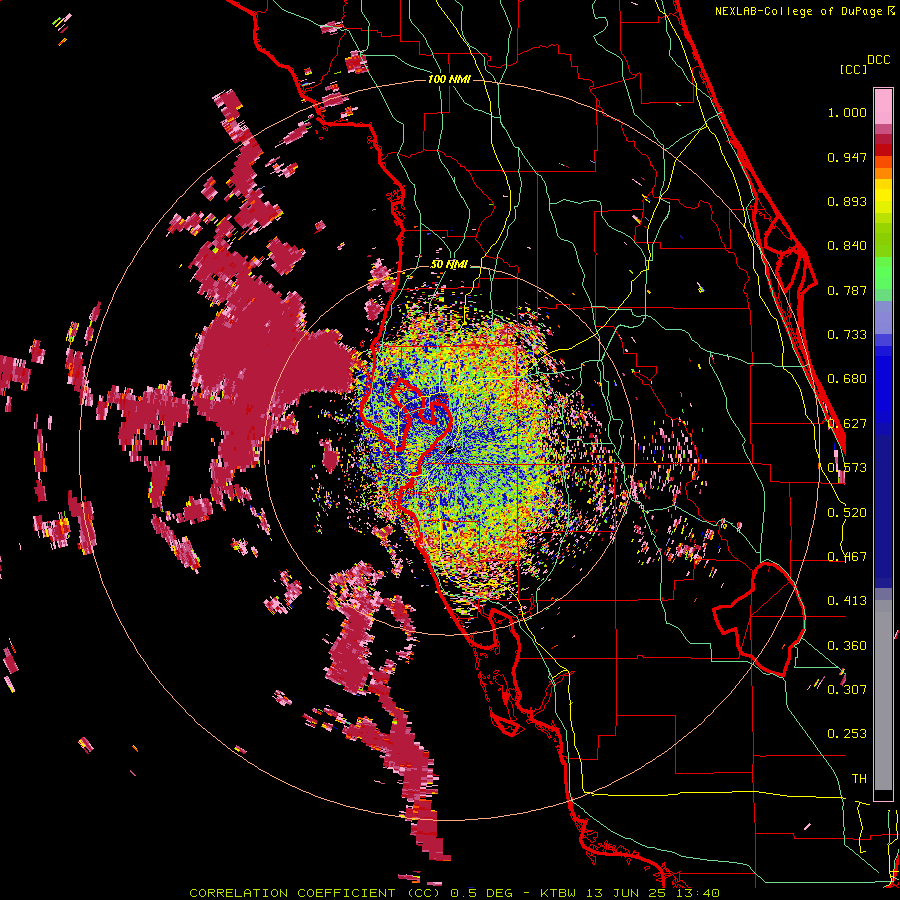Select the 0.307 legend value

(x=847, y=690)
